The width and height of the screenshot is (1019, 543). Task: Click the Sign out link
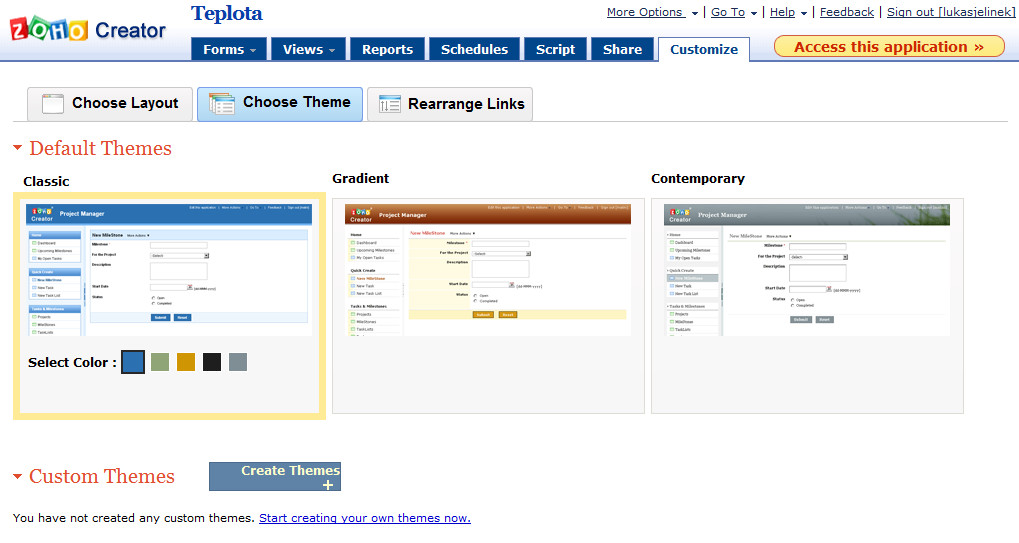point(951,12)
